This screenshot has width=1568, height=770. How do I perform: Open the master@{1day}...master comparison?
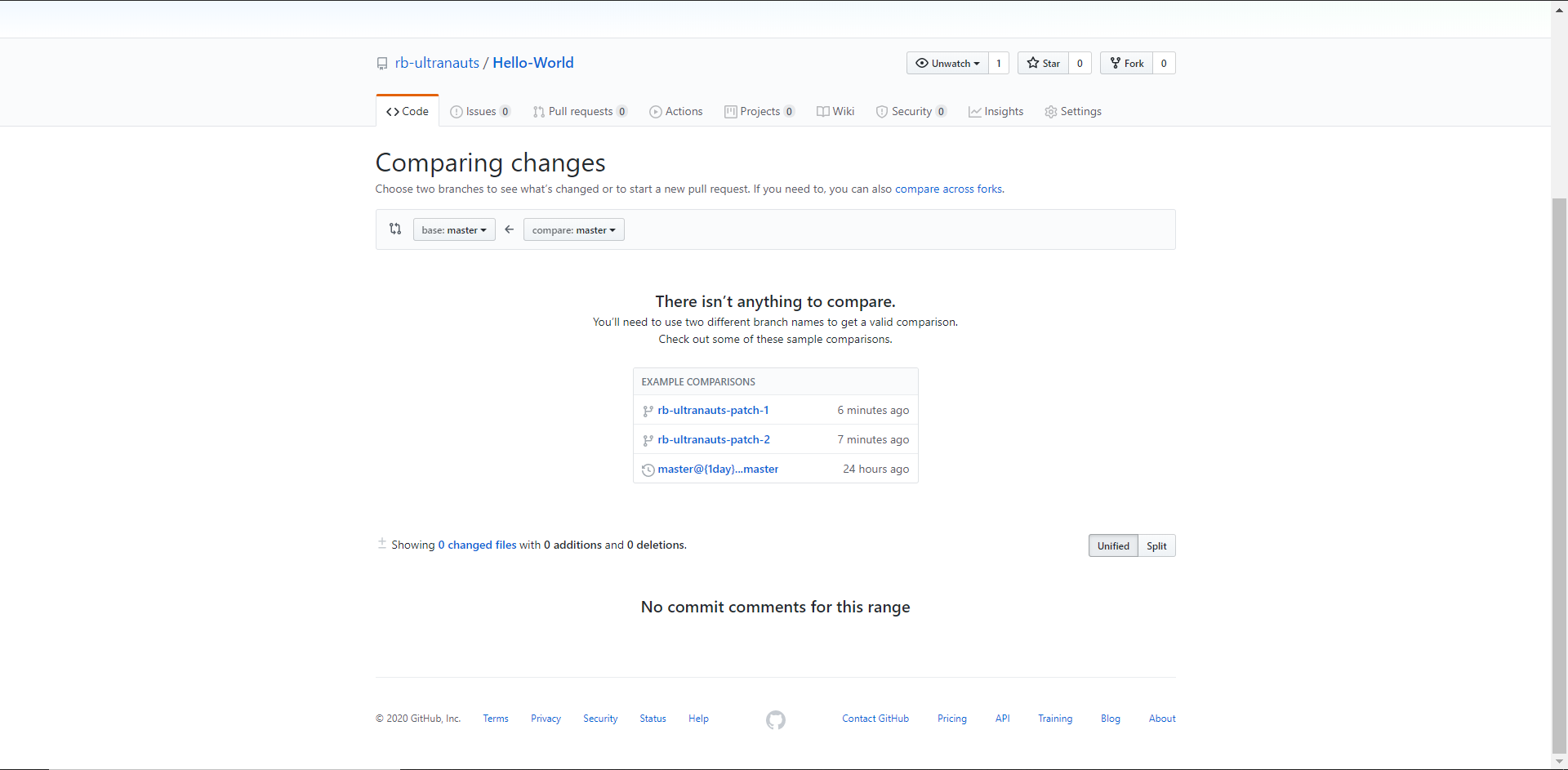coord(718,469)
